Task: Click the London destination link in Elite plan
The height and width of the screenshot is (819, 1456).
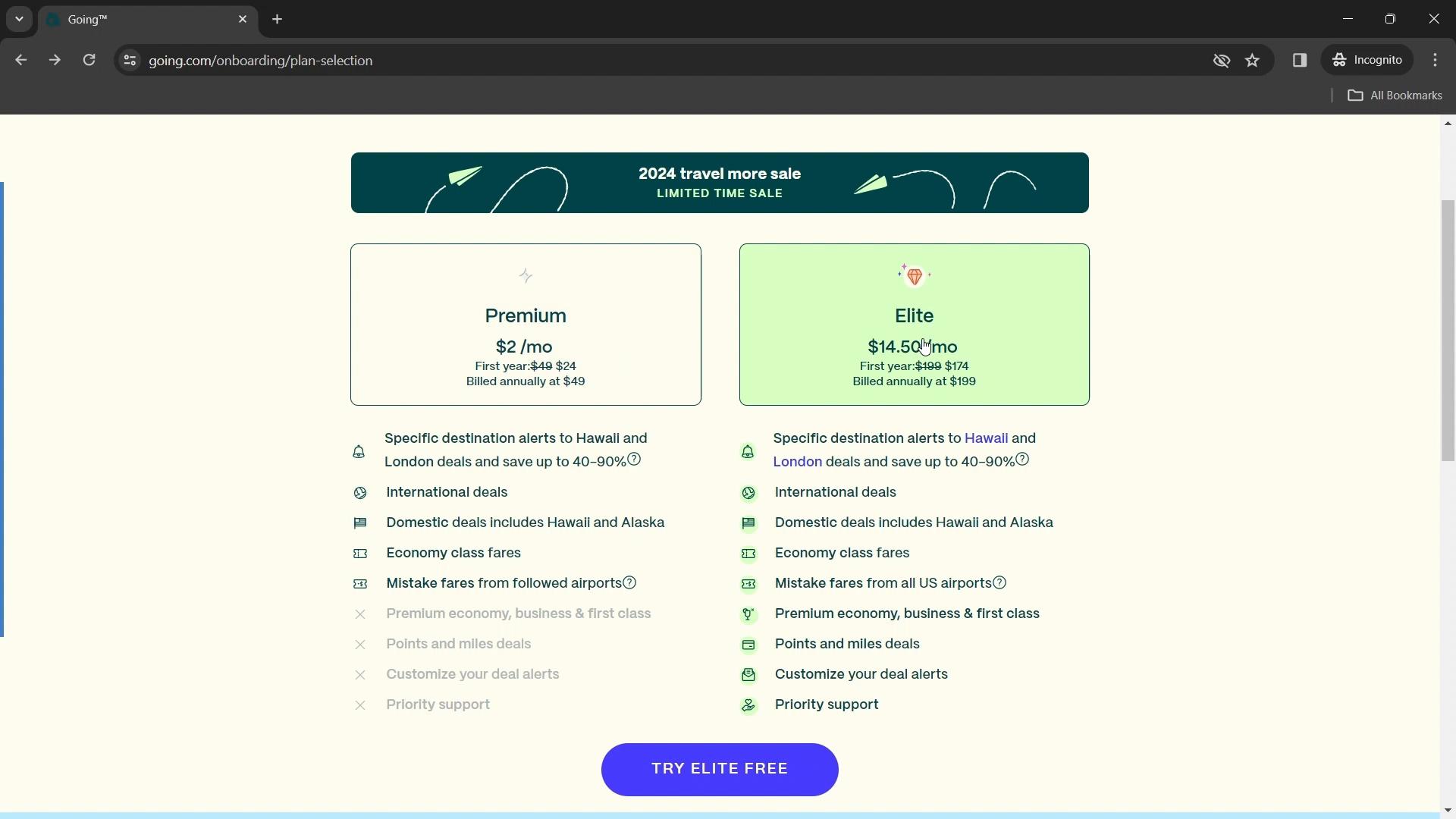Action: point(798,461)
